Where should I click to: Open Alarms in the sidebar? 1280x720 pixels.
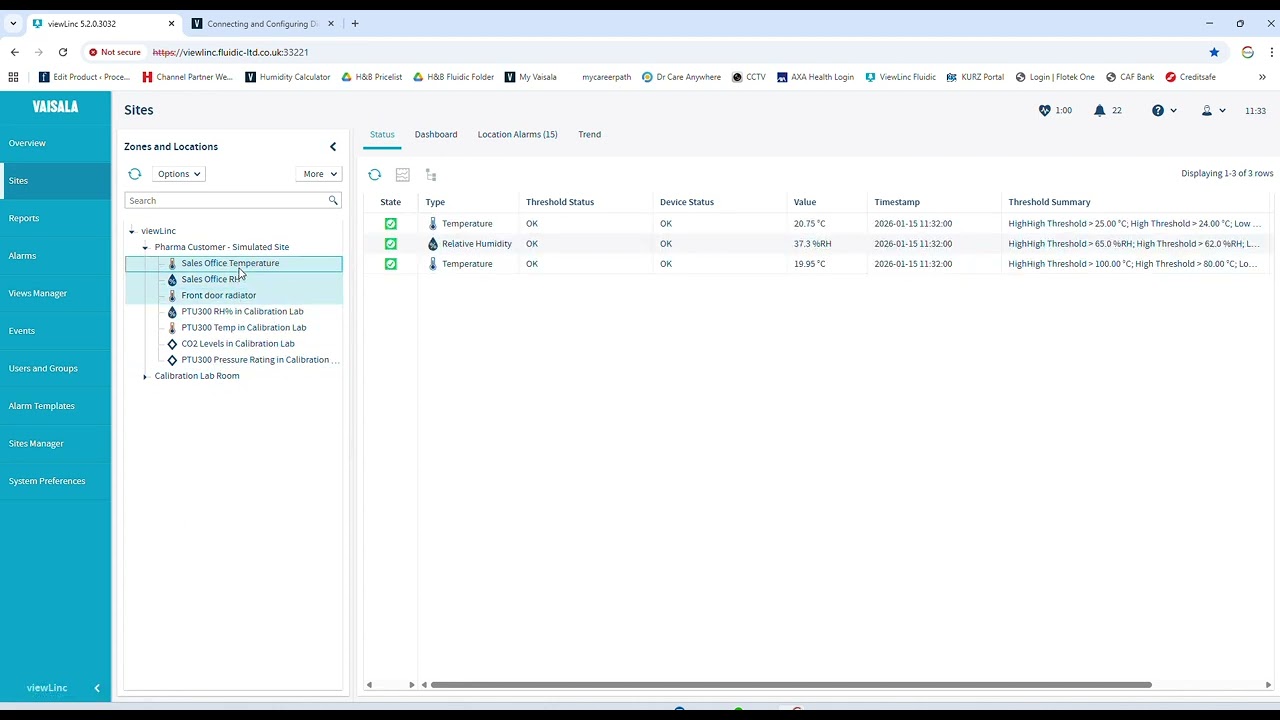point(56,256)
